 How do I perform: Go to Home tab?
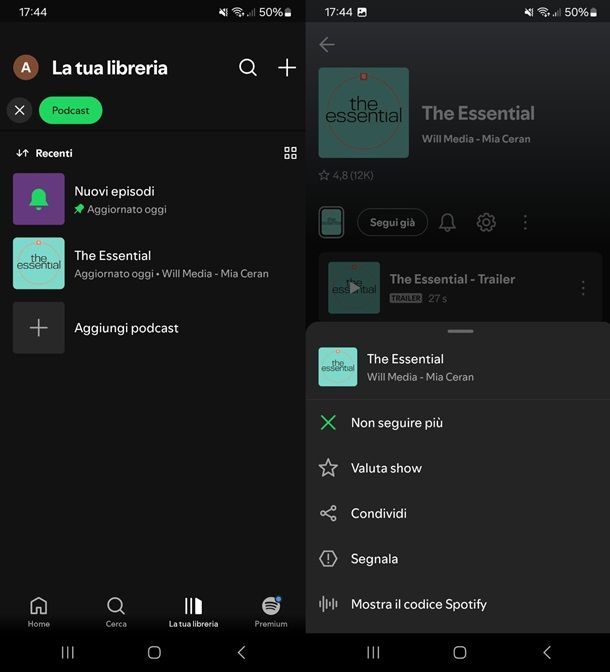click(x=39, y=612)
